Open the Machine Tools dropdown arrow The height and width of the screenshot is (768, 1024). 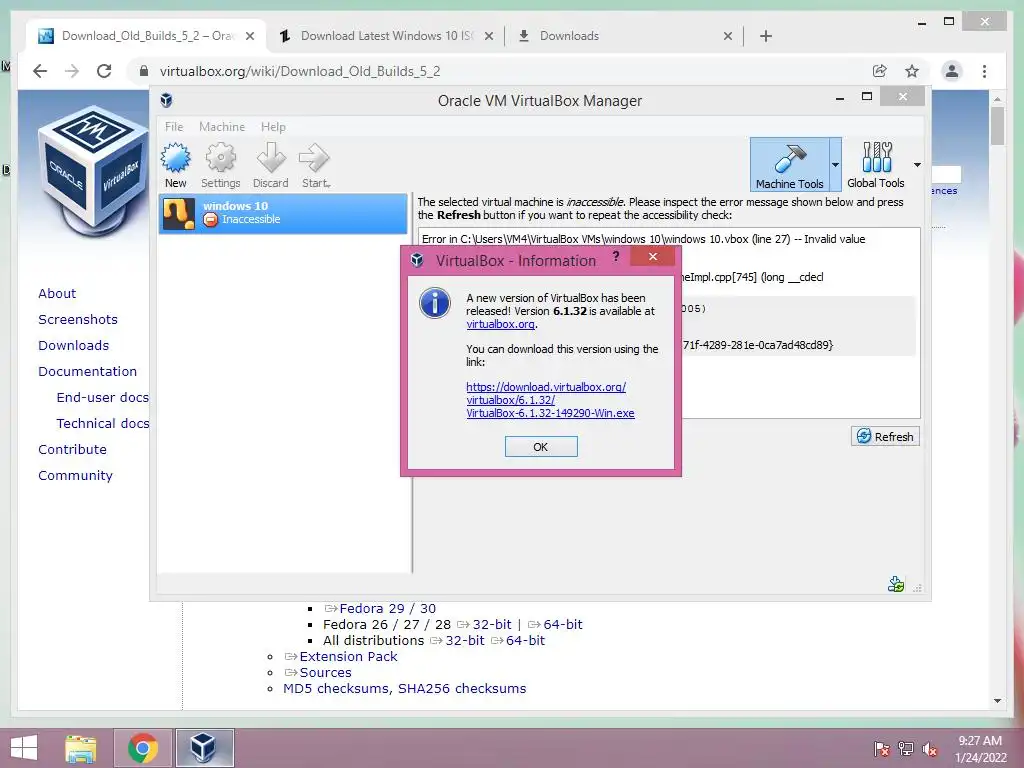coord(835,165)
